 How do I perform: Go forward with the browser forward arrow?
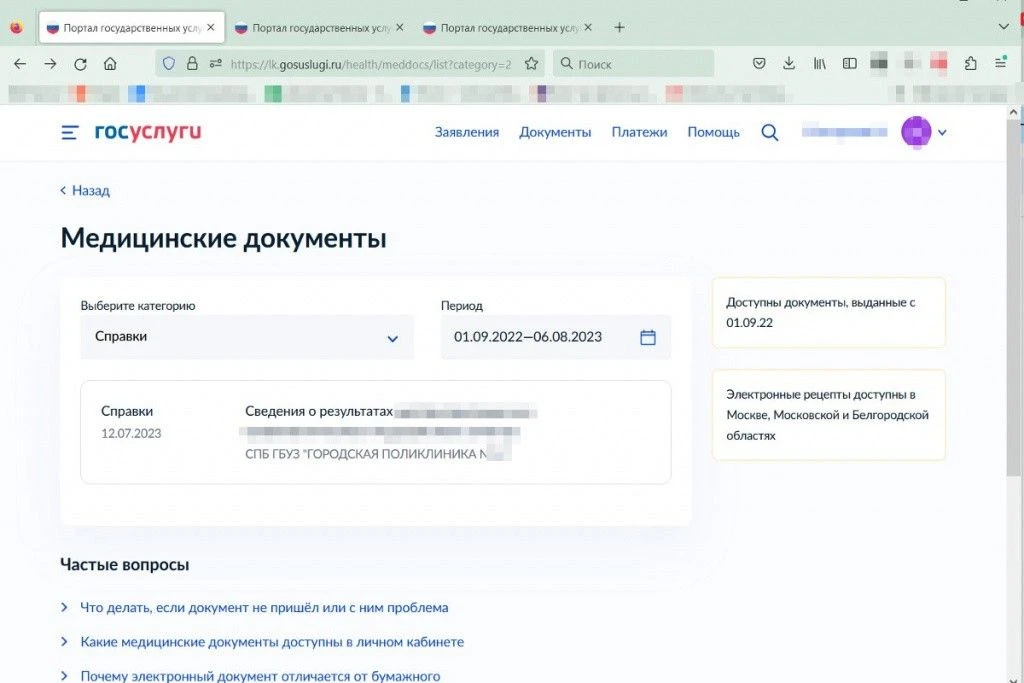[x=50, y=64]
